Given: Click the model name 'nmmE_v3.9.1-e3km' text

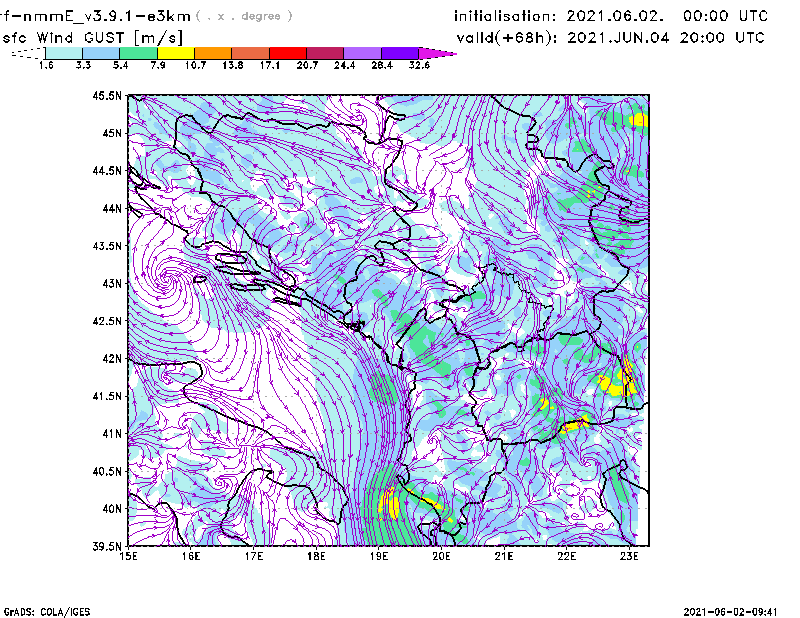Looking at the screenshot, I should [104, 17].
